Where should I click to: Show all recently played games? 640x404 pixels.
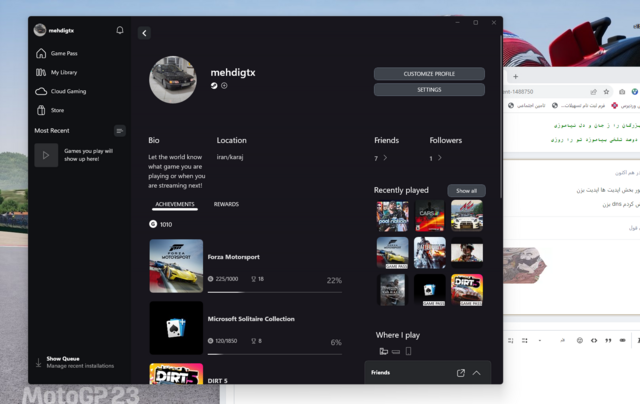click(466, 190)
